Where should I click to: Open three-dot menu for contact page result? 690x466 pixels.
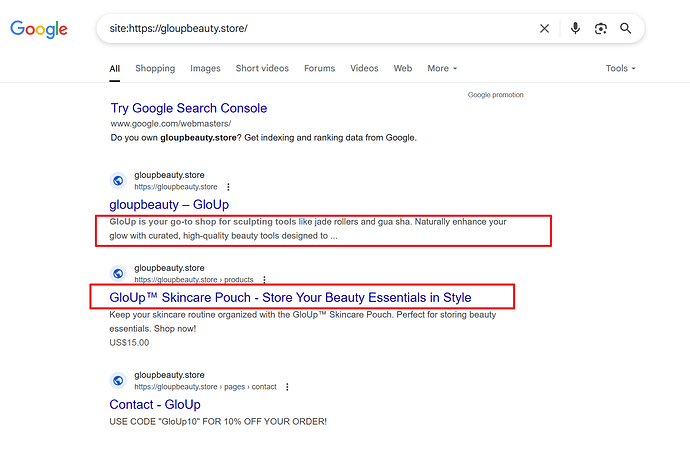tap(287, 387)
